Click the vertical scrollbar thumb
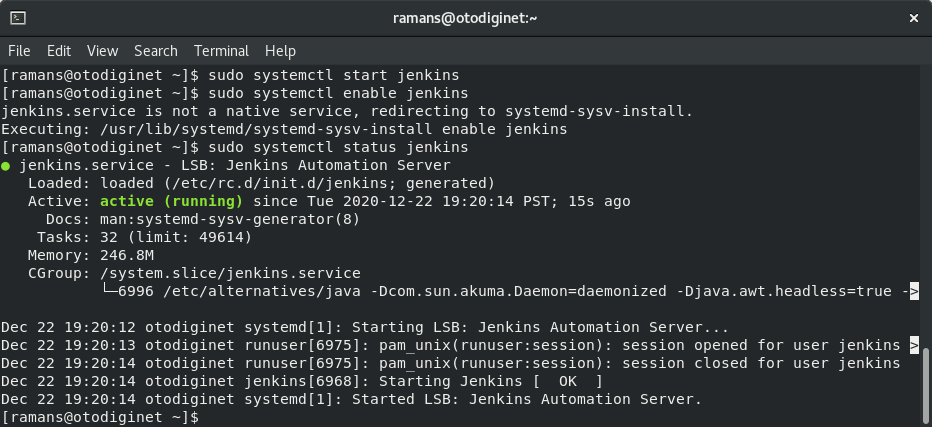 (x=927, y=387)
